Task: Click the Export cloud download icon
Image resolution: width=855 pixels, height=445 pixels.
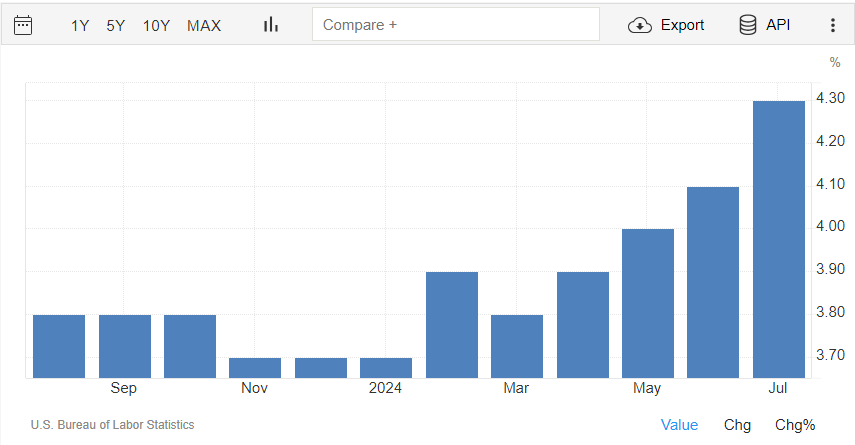Action: tap(640, 25)
